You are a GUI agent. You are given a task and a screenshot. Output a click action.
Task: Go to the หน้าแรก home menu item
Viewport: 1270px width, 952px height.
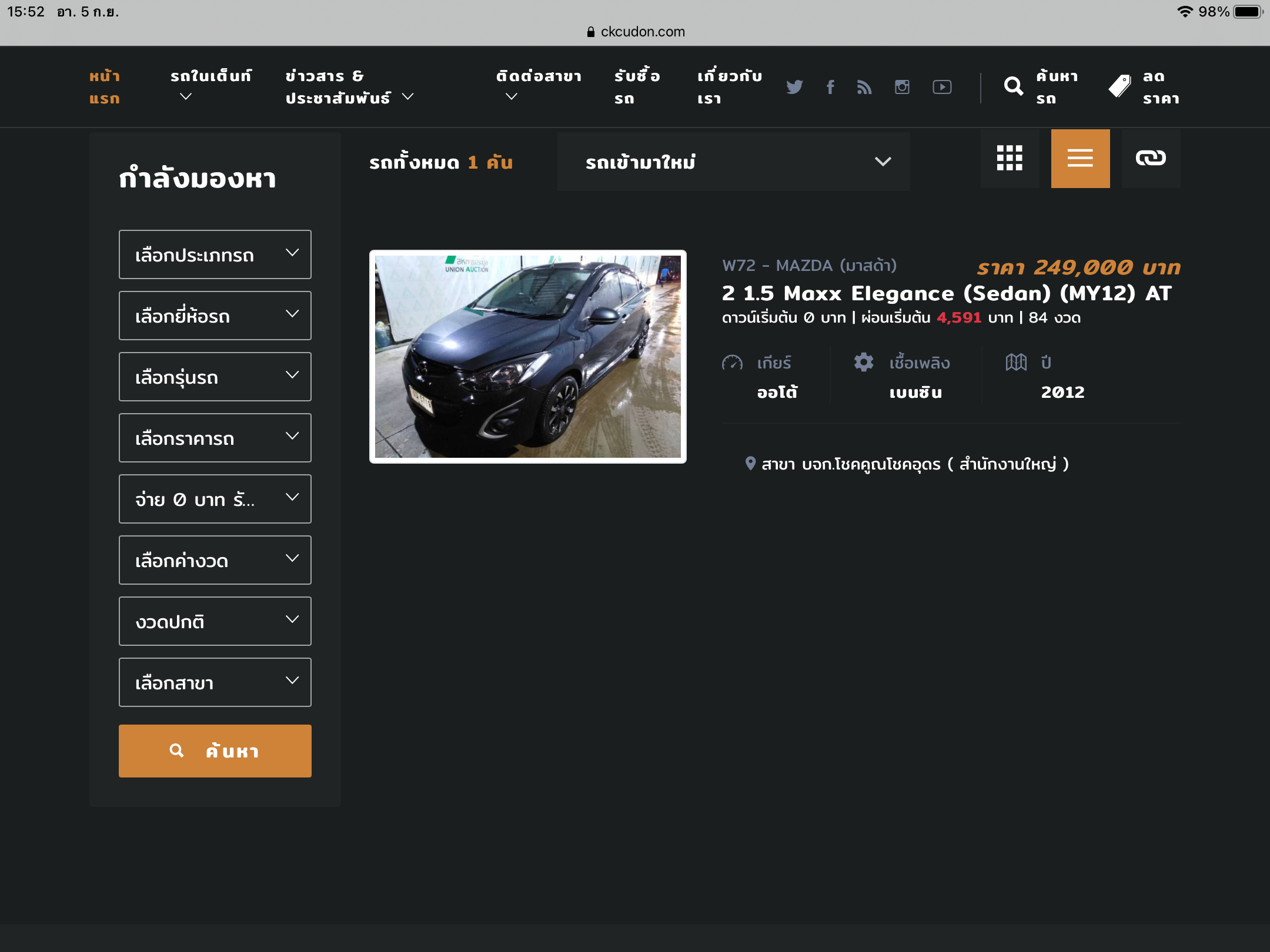(x=105, y=87)
